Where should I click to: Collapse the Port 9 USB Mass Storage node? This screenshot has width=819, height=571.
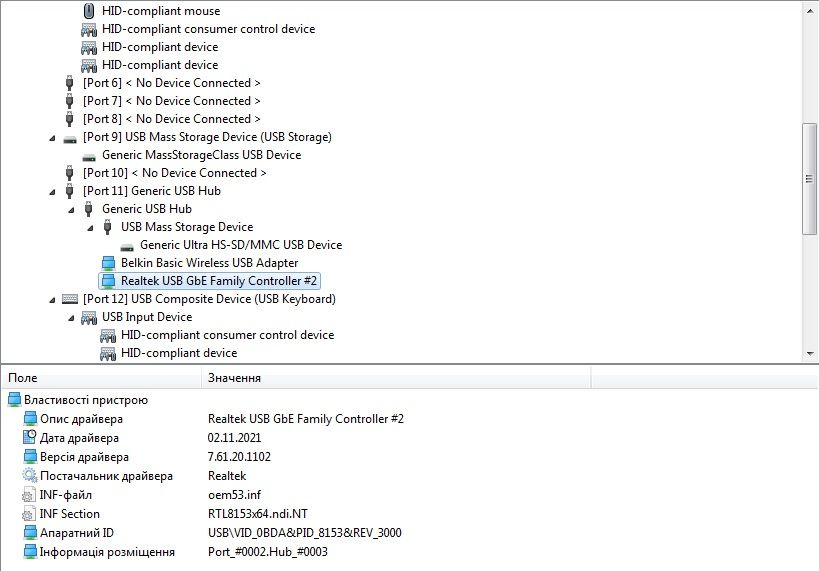click(52, 138)
